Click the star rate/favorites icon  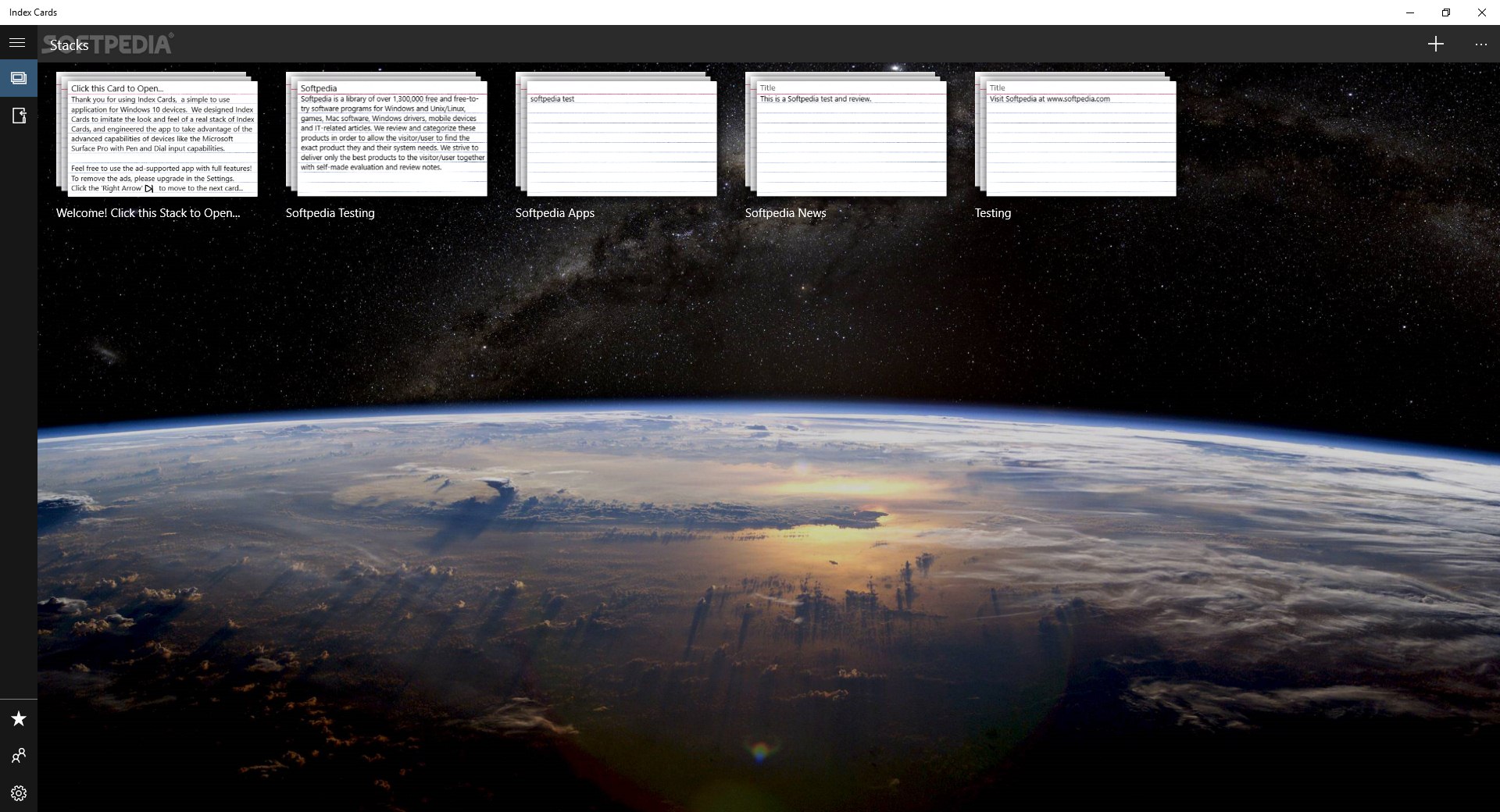[x=18, y=718]
